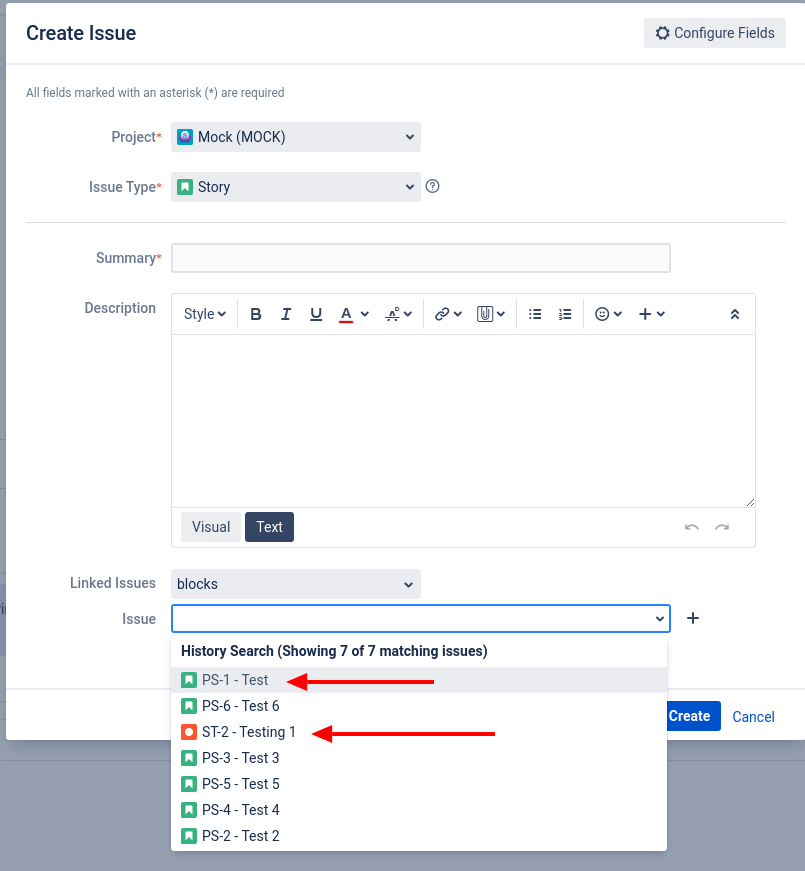
Task: Click the History Search results header
Action: click(x=334, y=651)
